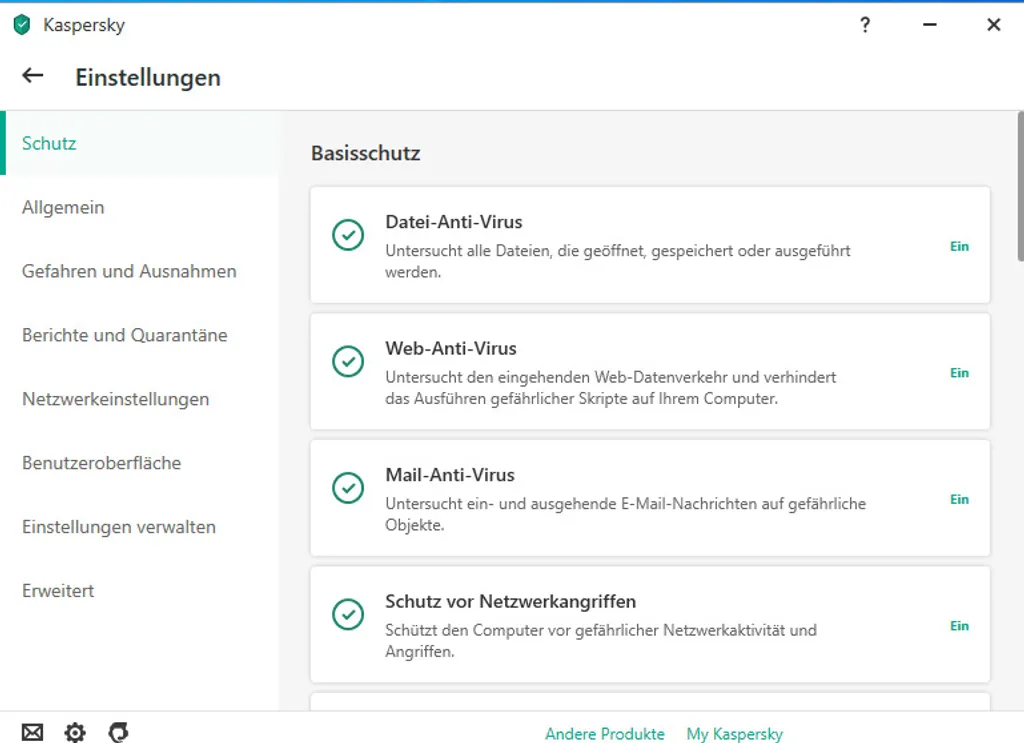
Task: Click the Kaspersky shield logo icon
Action: 22,25
